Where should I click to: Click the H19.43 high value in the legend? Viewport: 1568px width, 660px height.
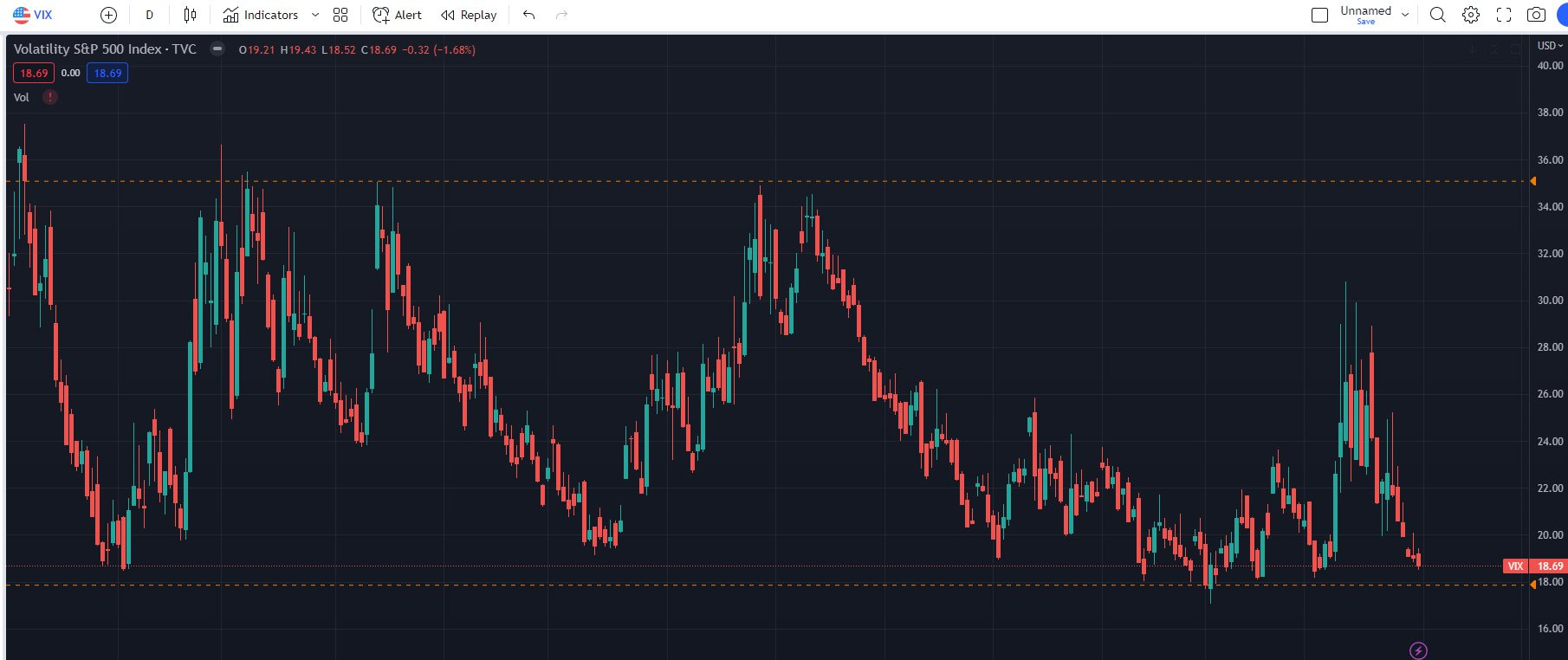(x=298, y=50)
